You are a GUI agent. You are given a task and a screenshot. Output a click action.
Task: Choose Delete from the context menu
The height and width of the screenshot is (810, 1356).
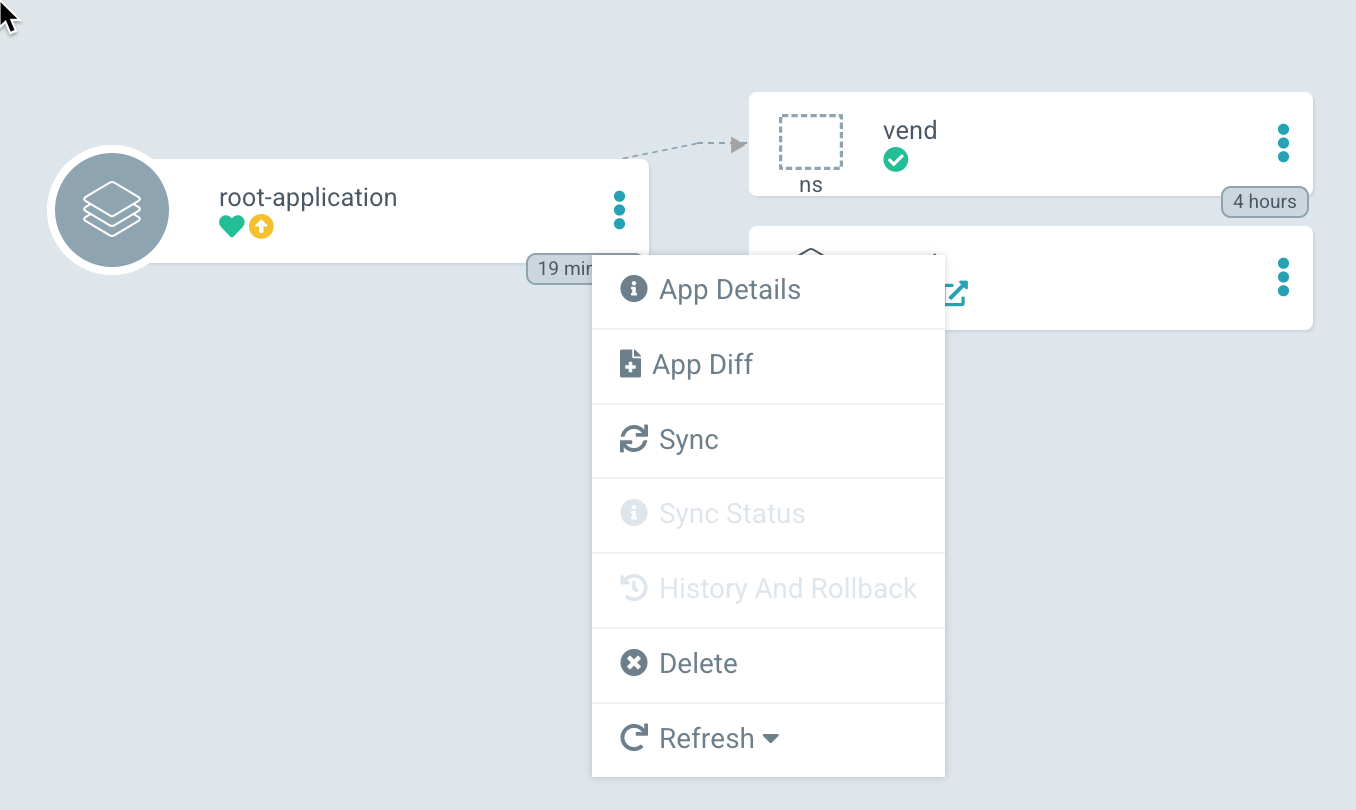697,662
